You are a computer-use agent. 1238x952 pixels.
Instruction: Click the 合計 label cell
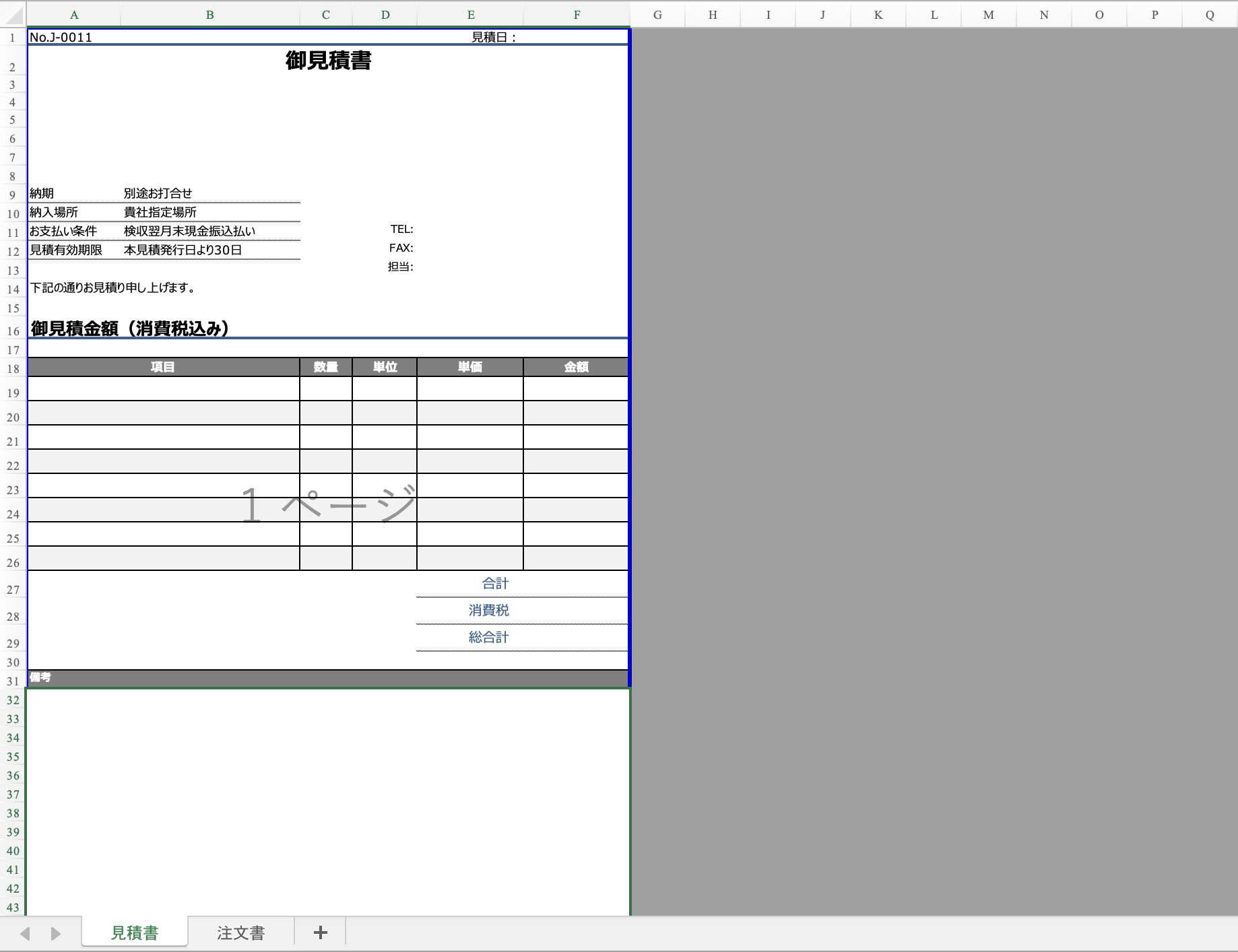coord(495,584)
